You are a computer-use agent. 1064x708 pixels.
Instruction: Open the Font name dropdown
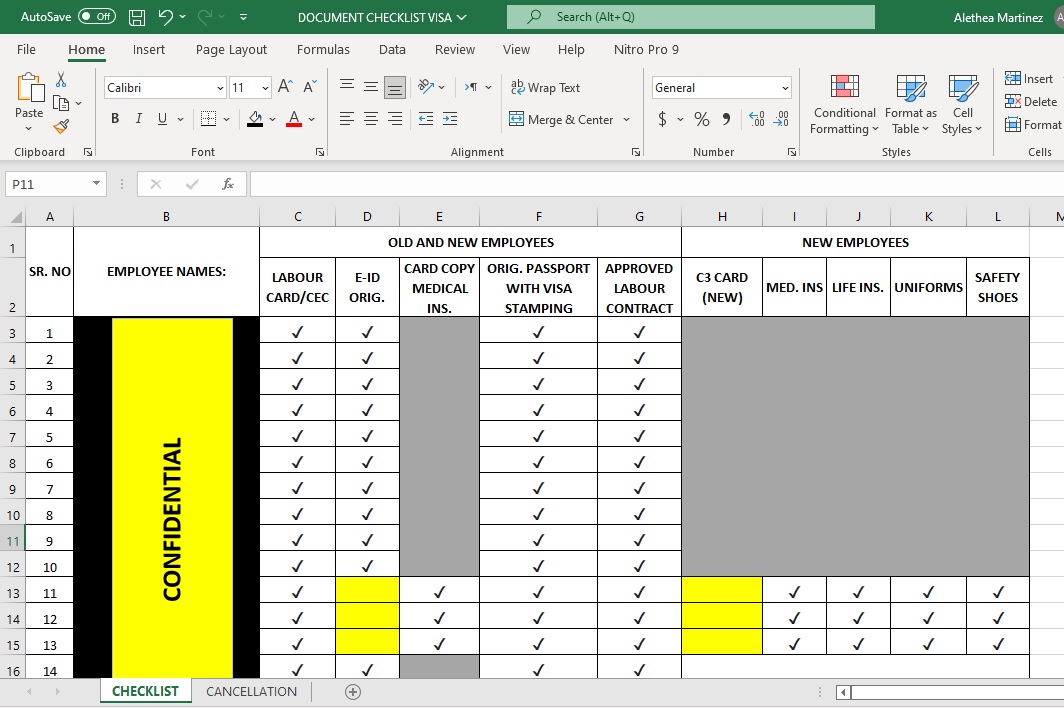pyautogui.click(x=220, y=88)
